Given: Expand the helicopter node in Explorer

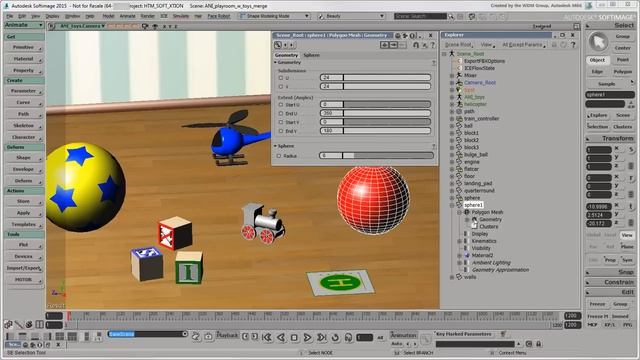Looking at the screenshot, I should (x=452, y=104).
